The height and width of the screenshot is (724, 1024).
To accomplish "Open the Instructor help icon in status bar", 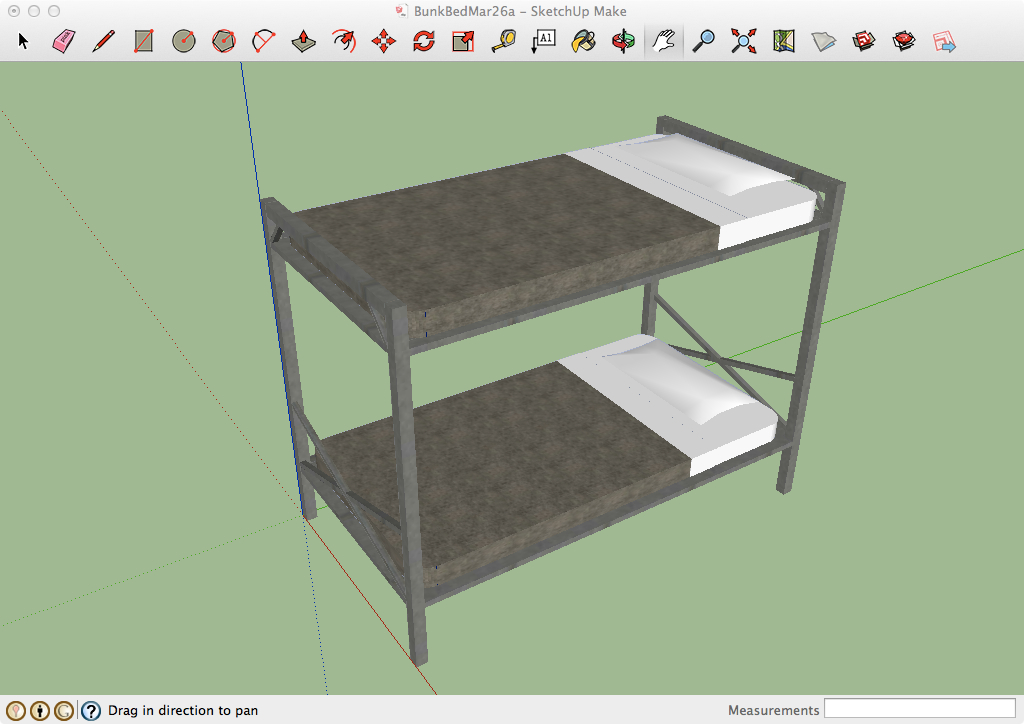I will pyautogui.click(x=91, y=711).
